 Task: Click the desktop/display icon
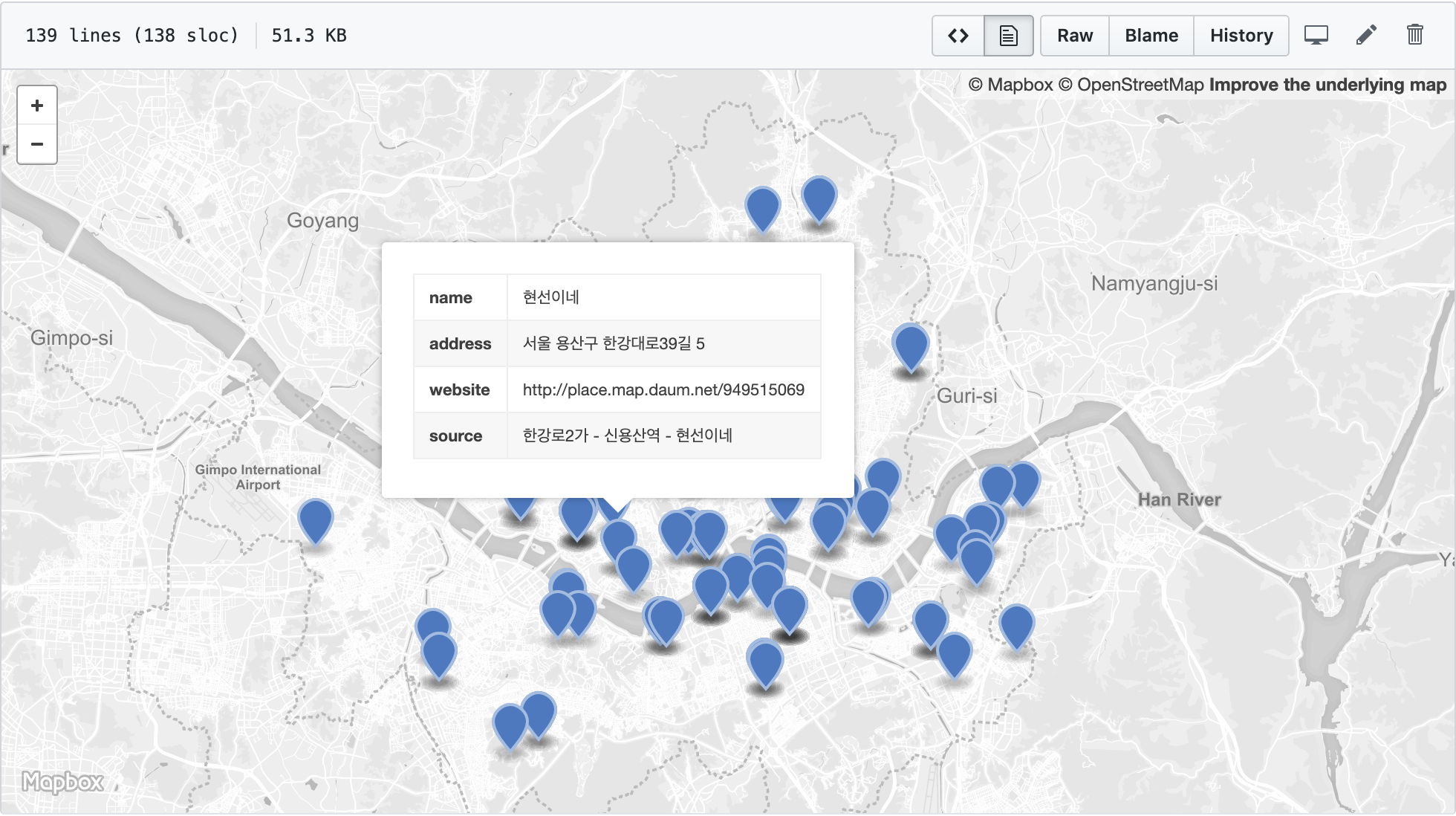(x=1316, y=36)
